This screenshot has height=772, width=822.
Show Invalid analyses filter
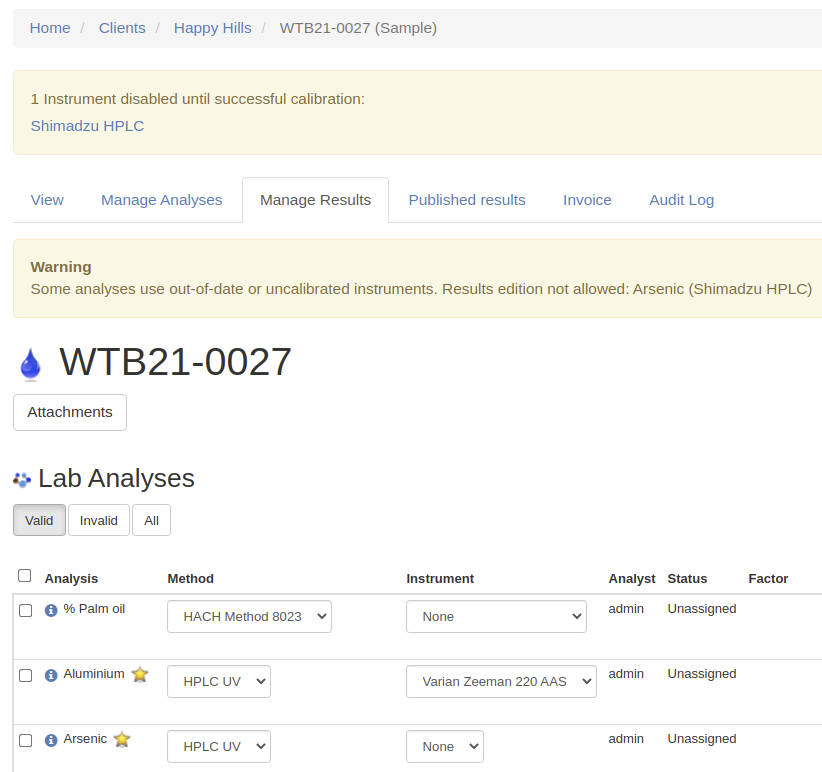tap(99, 520)
